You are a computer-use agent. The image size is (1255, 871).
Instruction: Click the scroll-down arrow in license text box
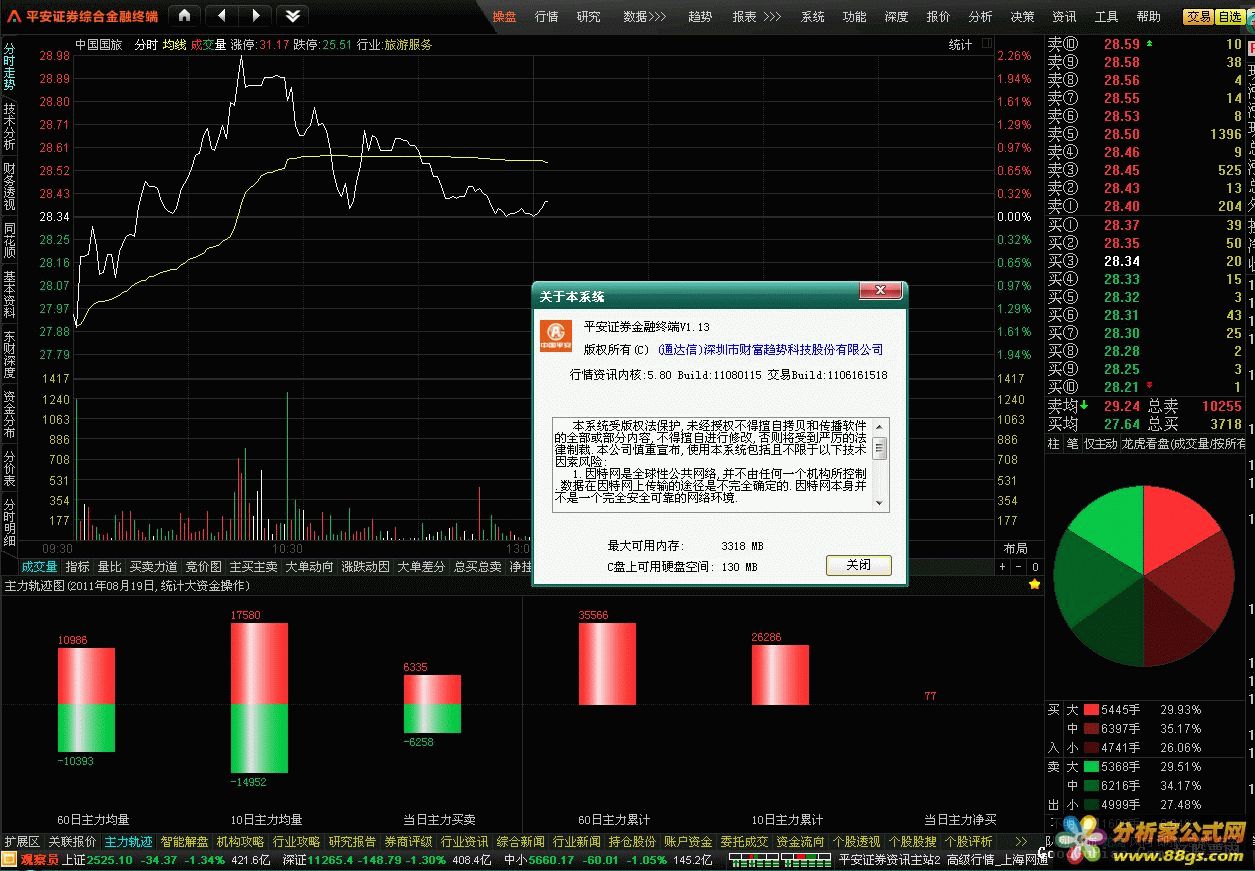880,503
